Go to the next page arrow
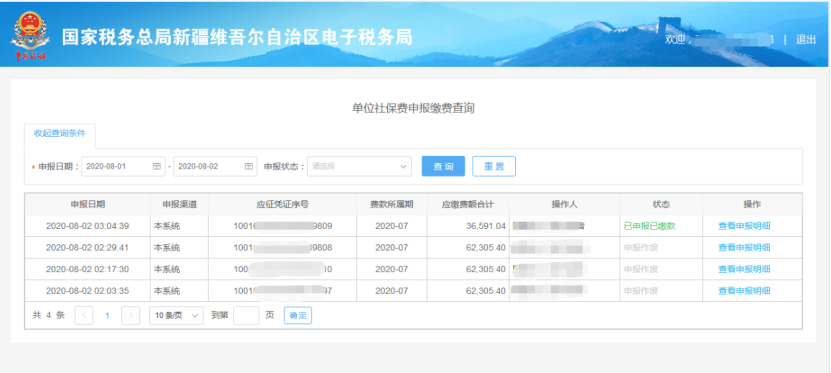Viewport: 831px width, 373px height. 130,315
